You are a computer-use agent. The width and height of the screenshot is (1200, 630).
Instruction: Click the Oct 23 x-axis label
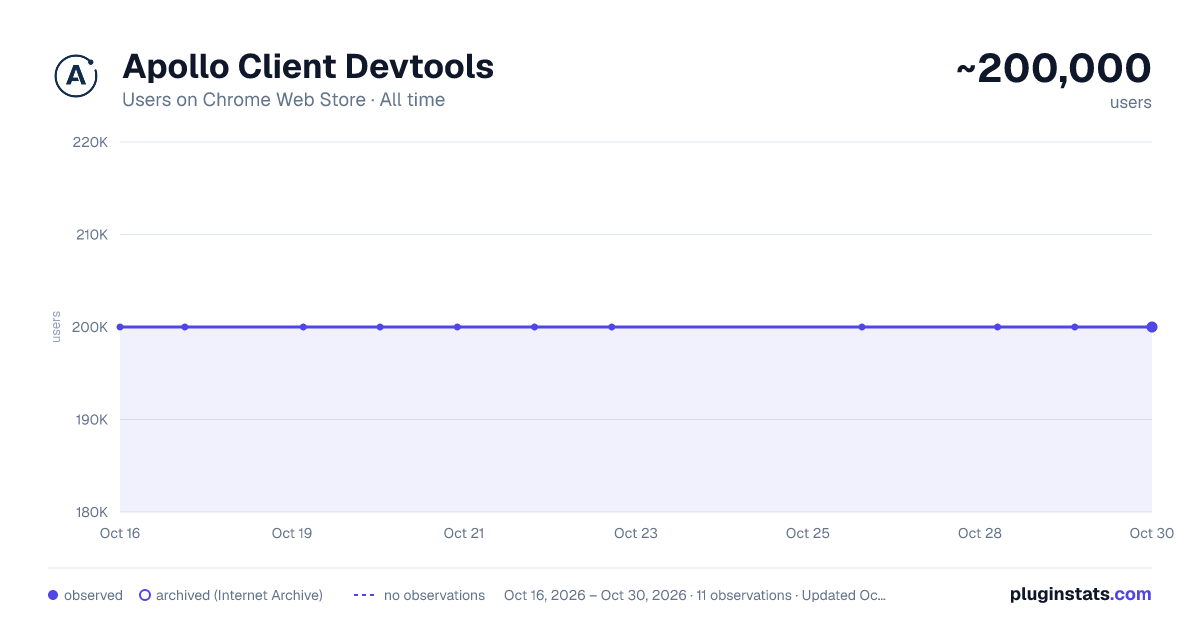coord(636,533)
